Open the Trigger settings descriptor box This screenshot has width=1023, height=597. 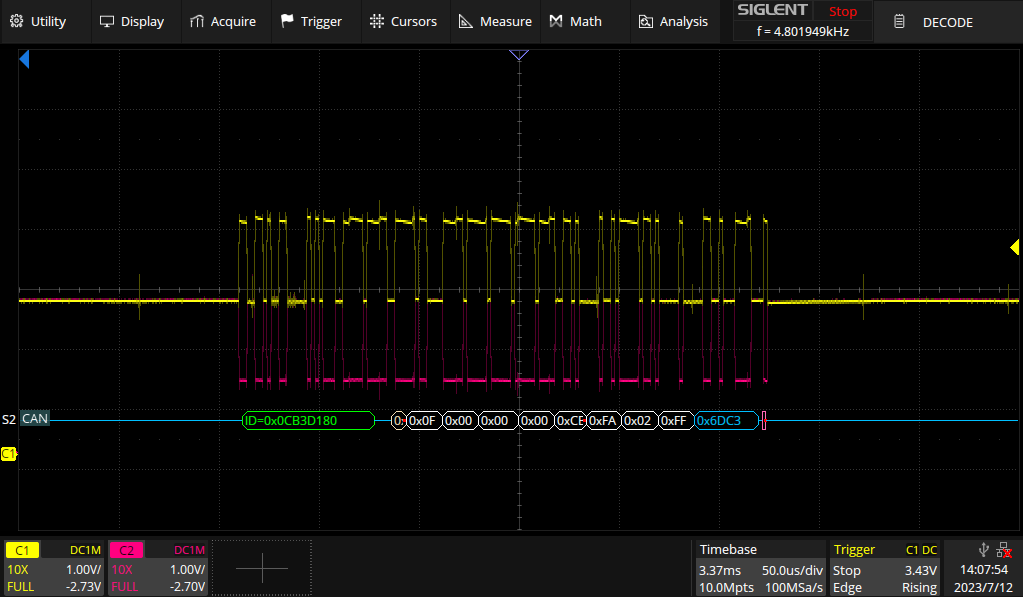880,566
